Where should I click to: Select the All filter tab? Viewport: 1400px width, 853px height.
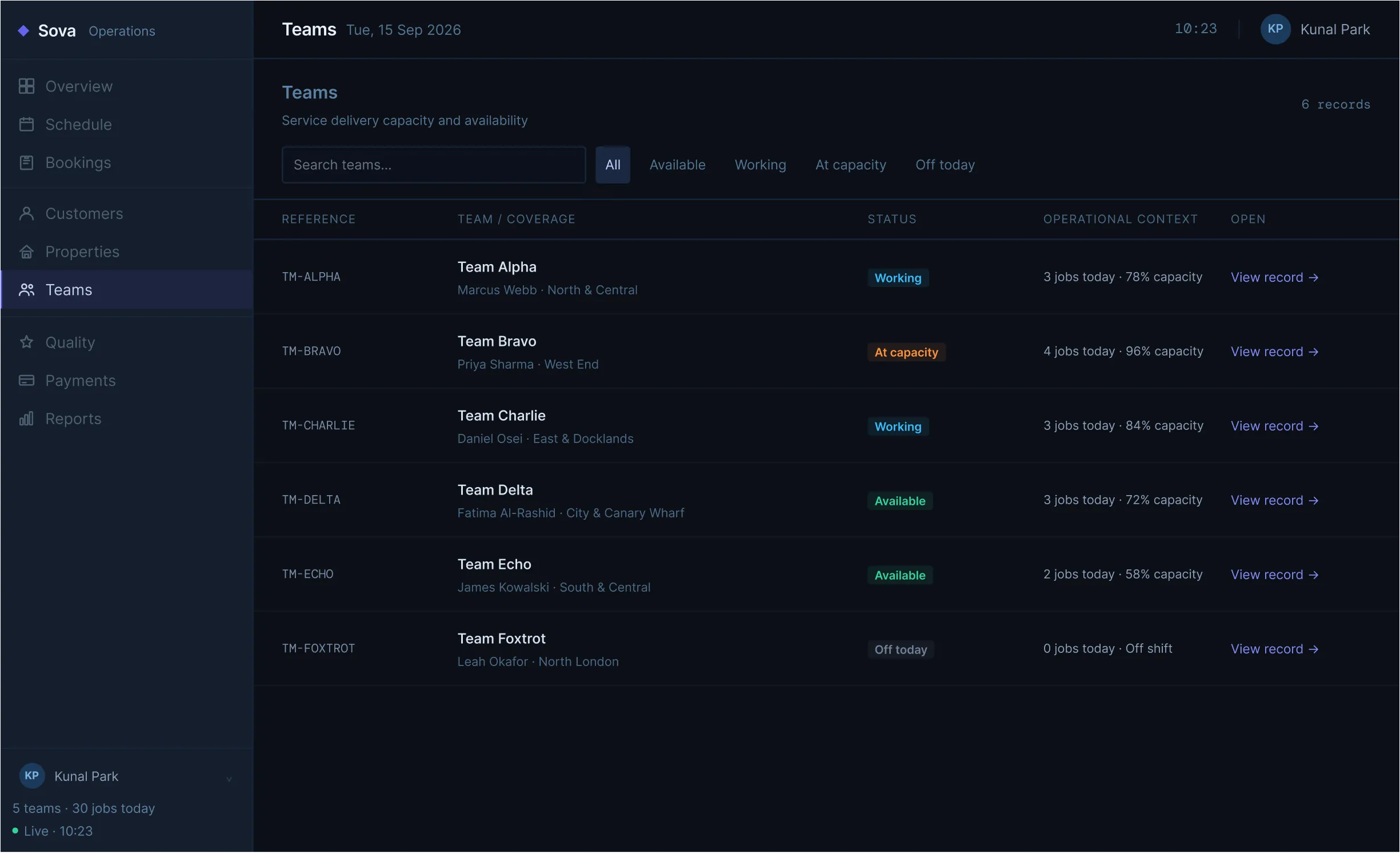pos(613,165)
